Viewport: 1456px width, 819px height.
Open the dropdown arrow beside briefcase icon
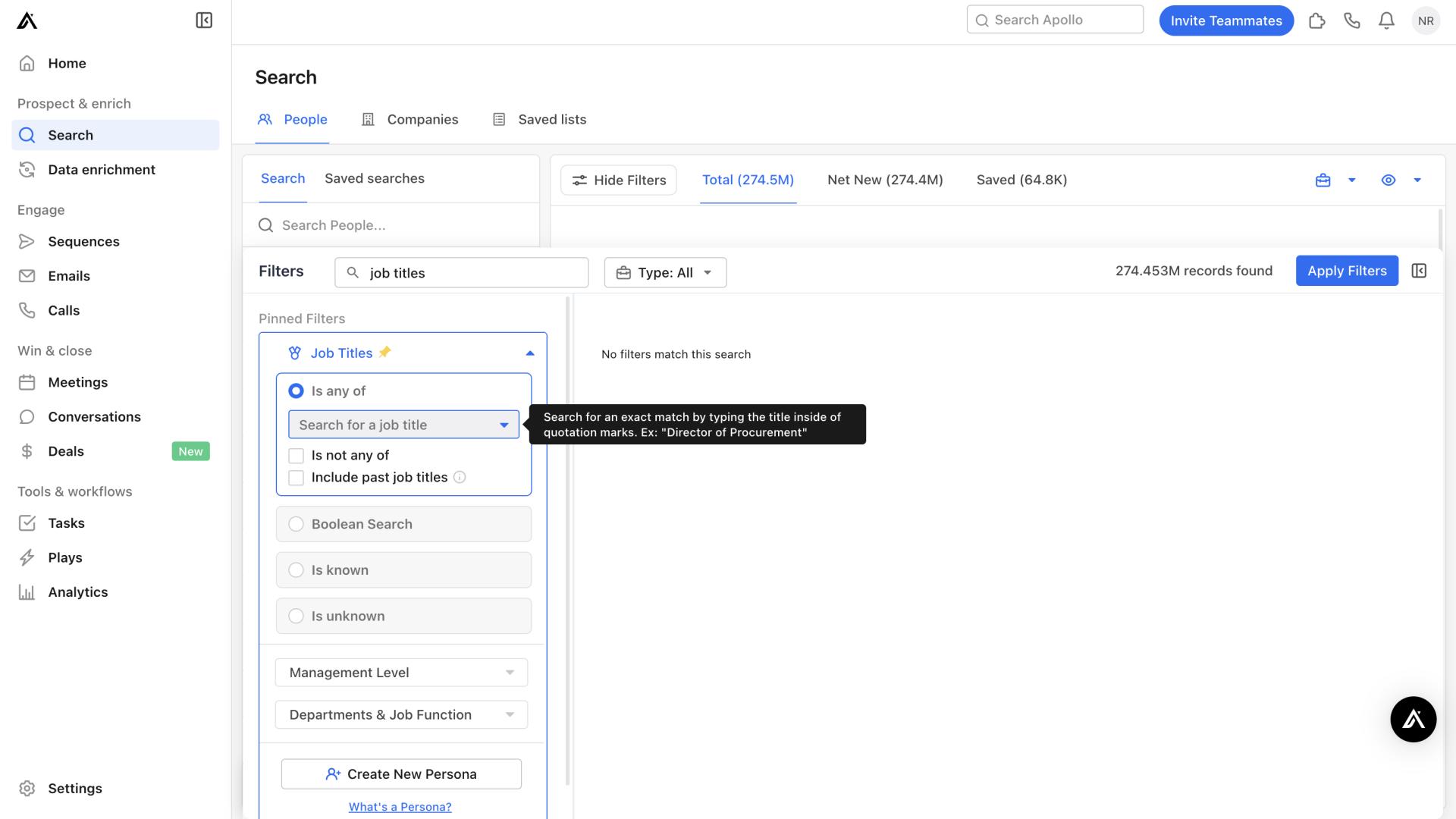pos(1351,180)
